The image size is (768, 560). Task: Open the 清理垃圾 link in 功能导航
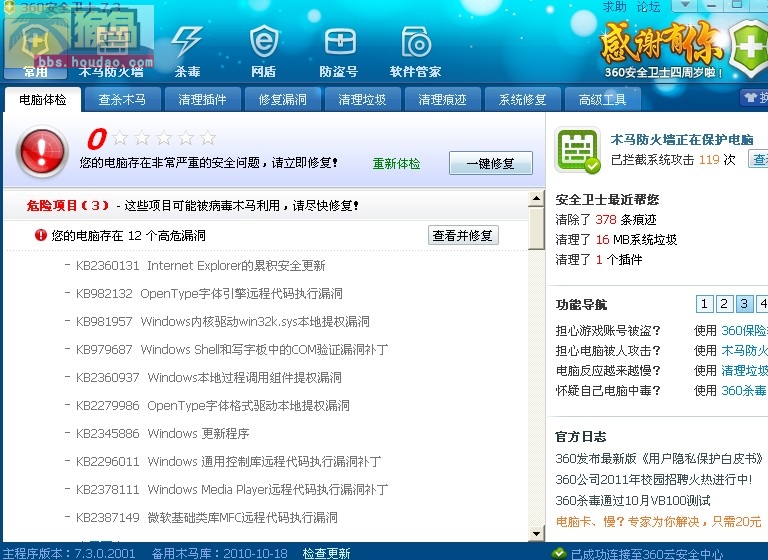pos(744,371)
